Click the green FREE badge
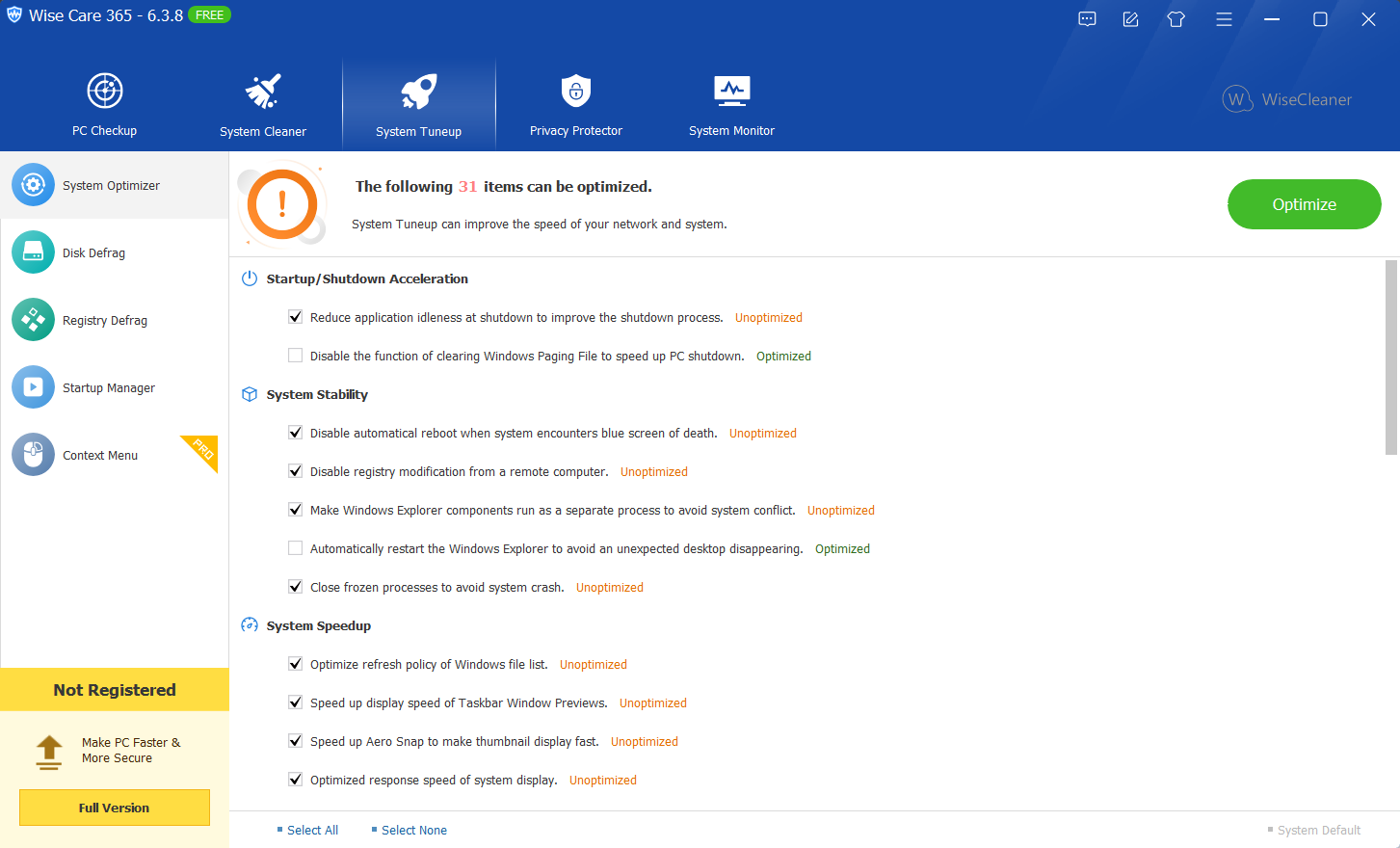Viewport: 1400px width, 848px height. pyautogui.click(x=209, y=15)
